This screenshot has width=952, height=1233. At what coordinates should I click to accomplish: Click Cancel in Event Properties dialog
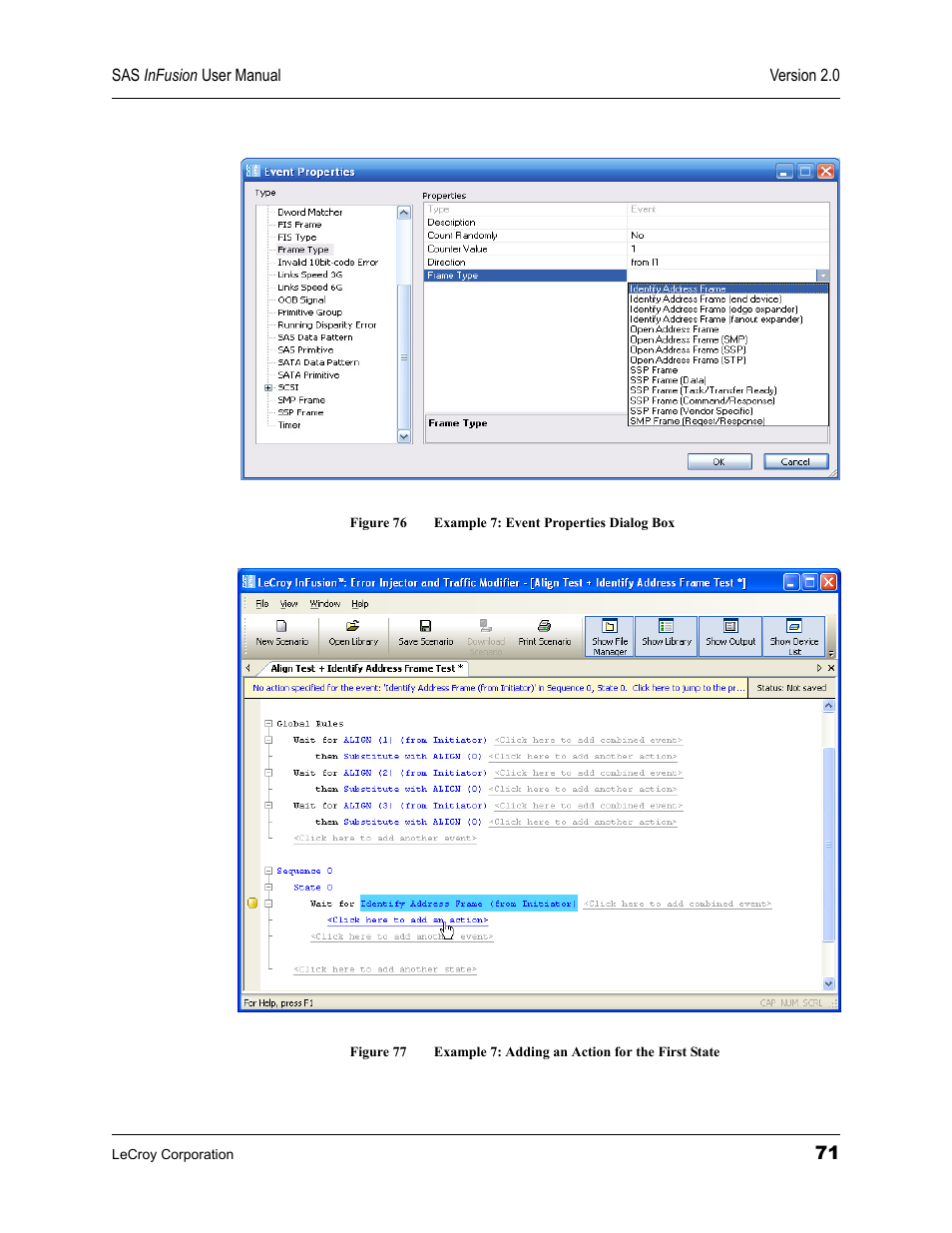pyautogui.click(x=795, y=461)
